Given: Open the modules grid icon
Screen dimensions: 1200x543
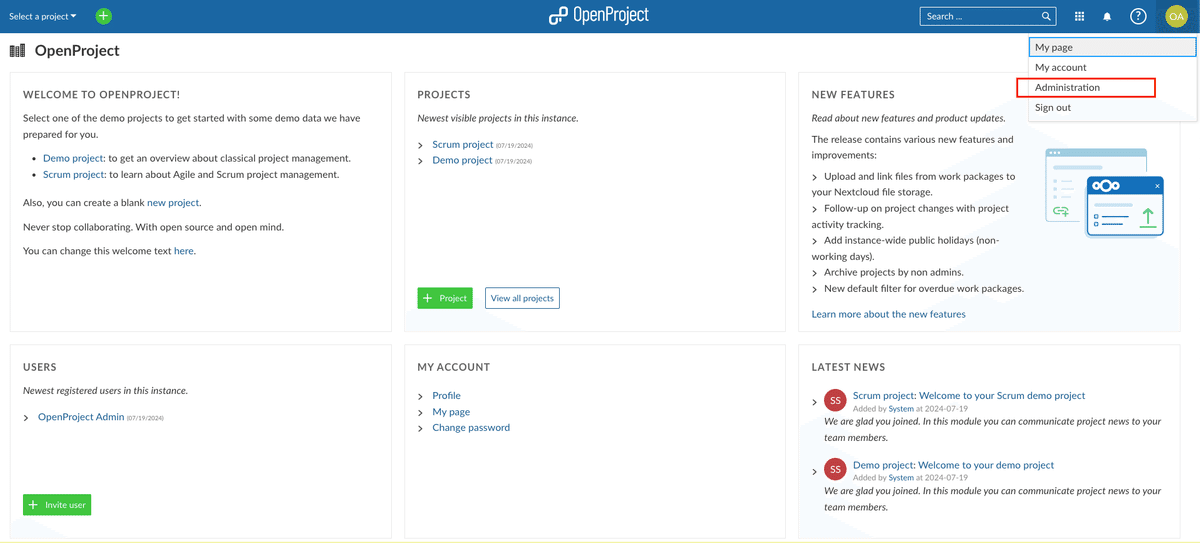Looking at the screenshot, I should click(x=1080, y=16).
